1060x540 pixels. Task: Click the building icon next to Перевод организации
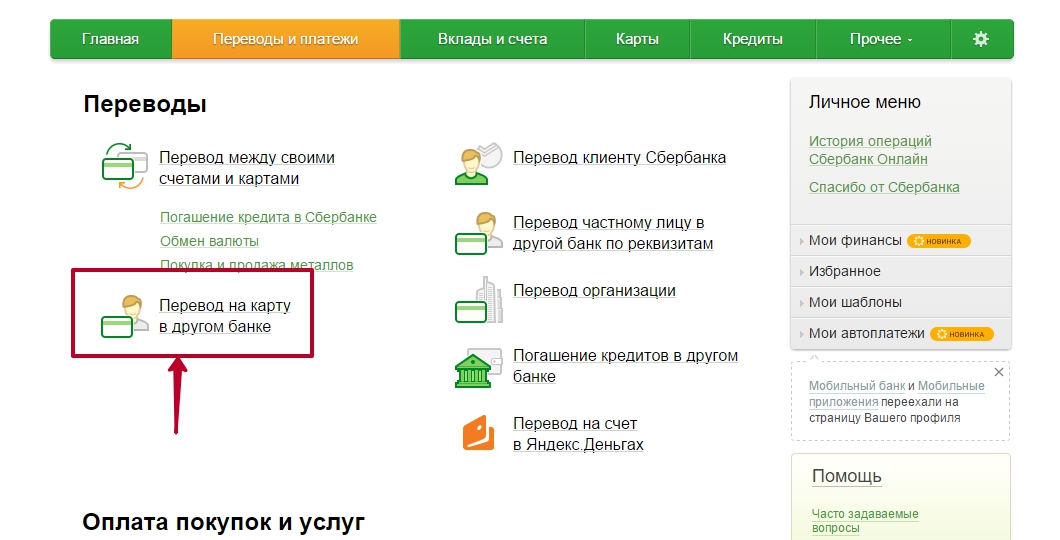478,300
